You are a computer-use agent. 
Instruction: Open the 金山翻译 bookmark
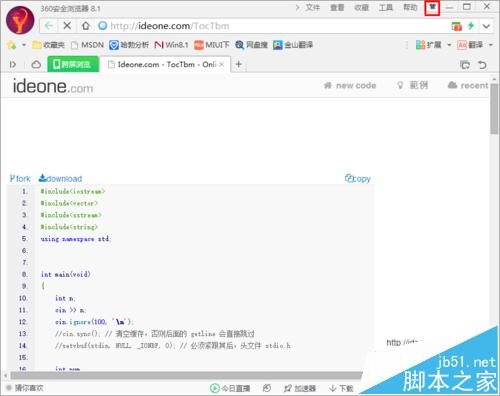[x=293, y=45]
